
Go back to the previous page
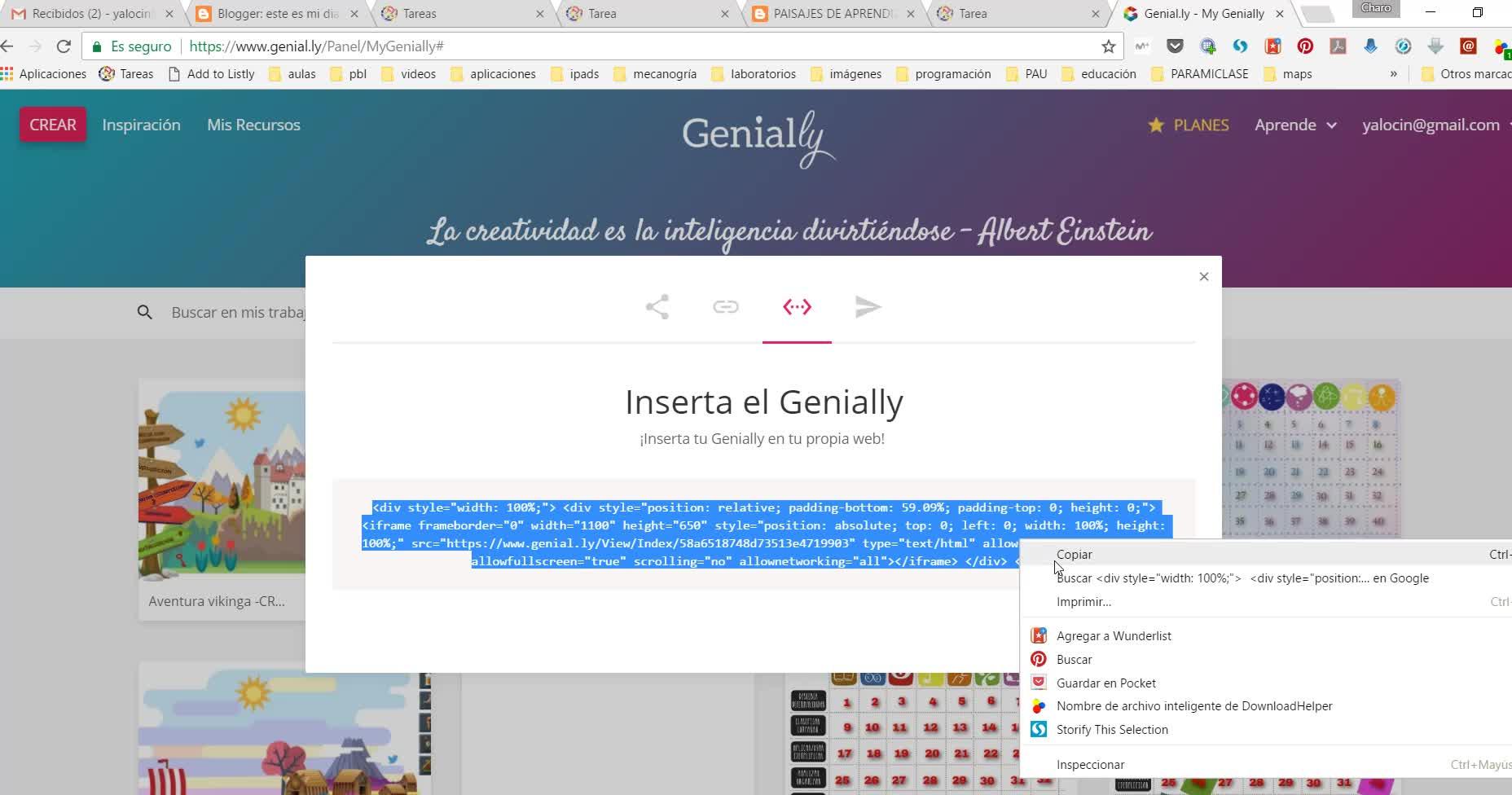[7, 46]
